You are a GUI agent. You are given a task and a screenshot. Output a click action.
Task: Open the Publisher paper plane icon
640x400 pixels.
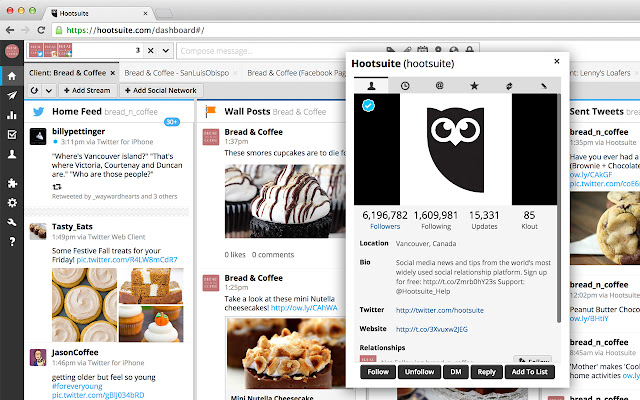coord(12,95)
